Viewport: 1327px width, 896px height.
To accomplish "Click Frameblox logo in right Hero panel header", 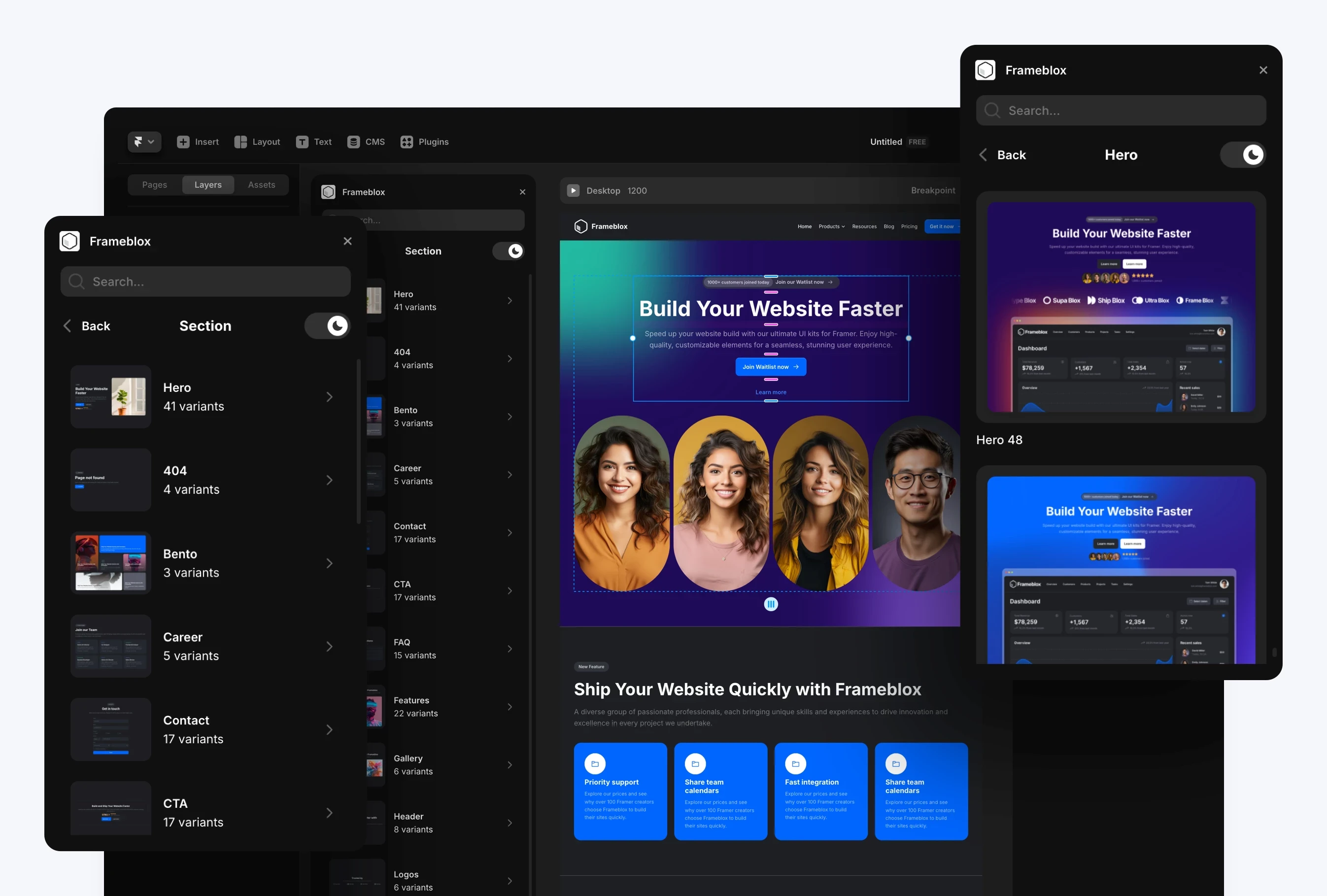I will click(986, 70).
